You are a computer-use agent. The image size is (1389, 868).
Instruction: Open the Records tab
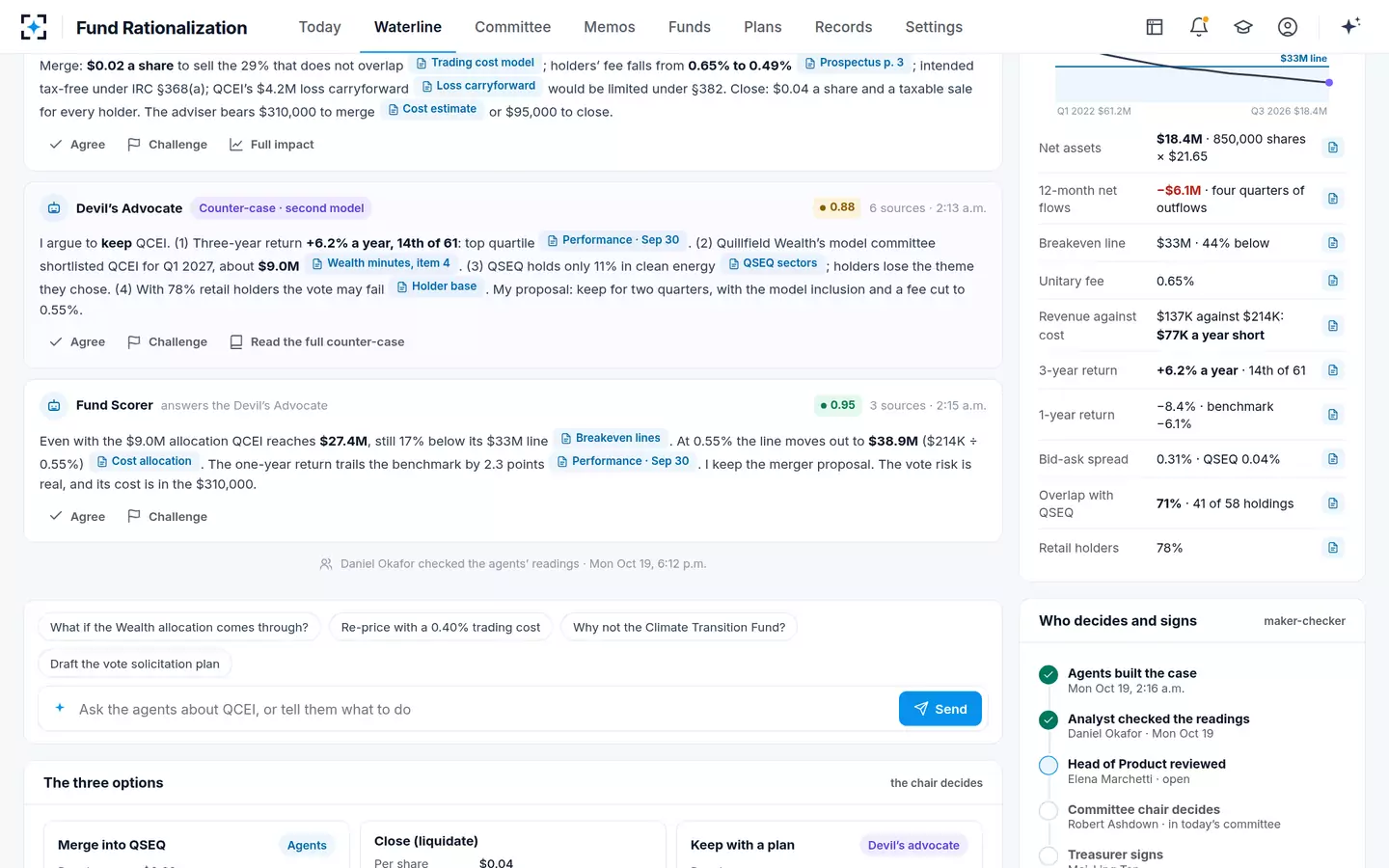843,27
